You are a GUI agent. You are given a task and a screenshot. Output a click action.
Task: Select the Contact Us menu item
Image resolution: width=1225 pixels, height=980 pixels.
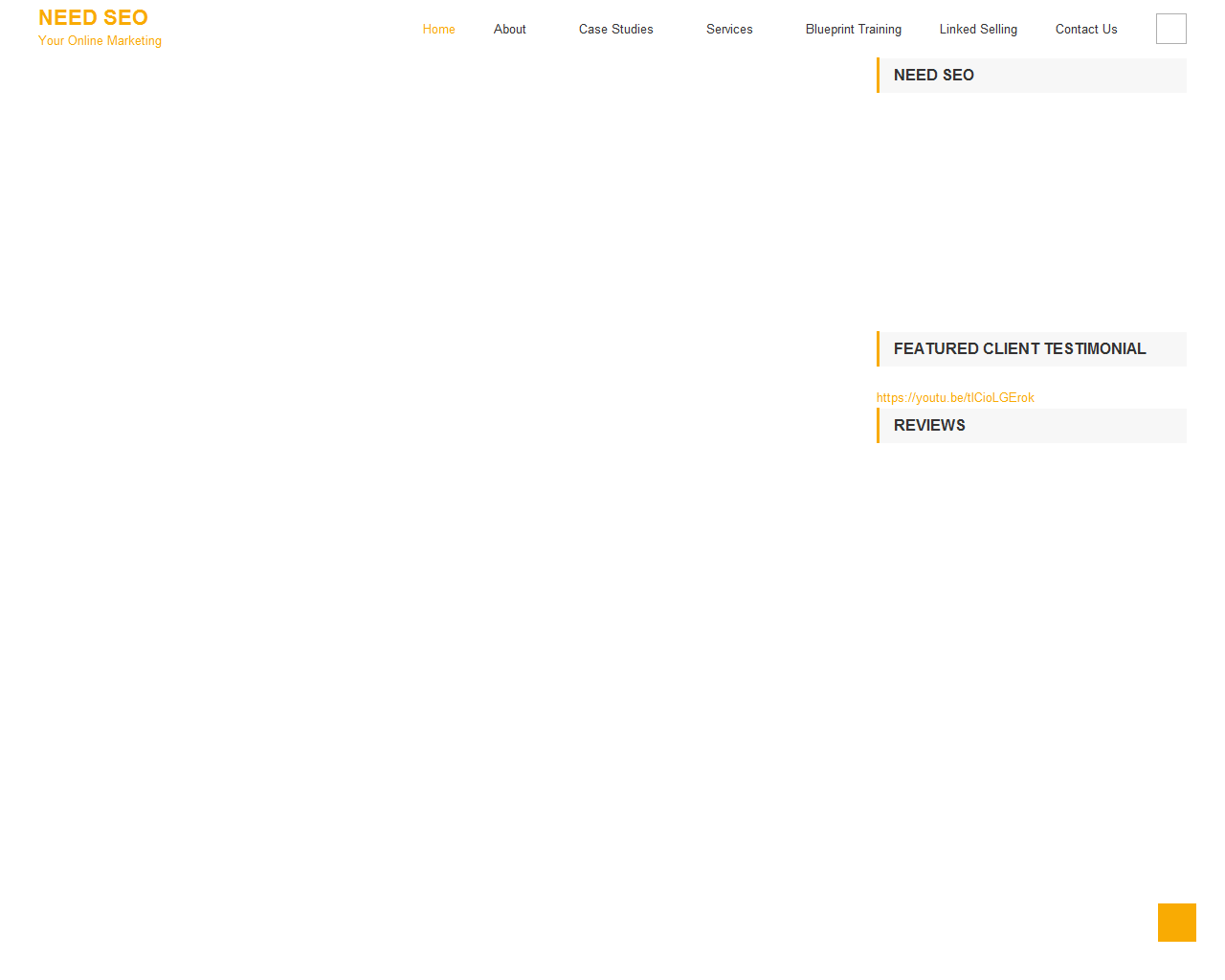coord(1086,29)
